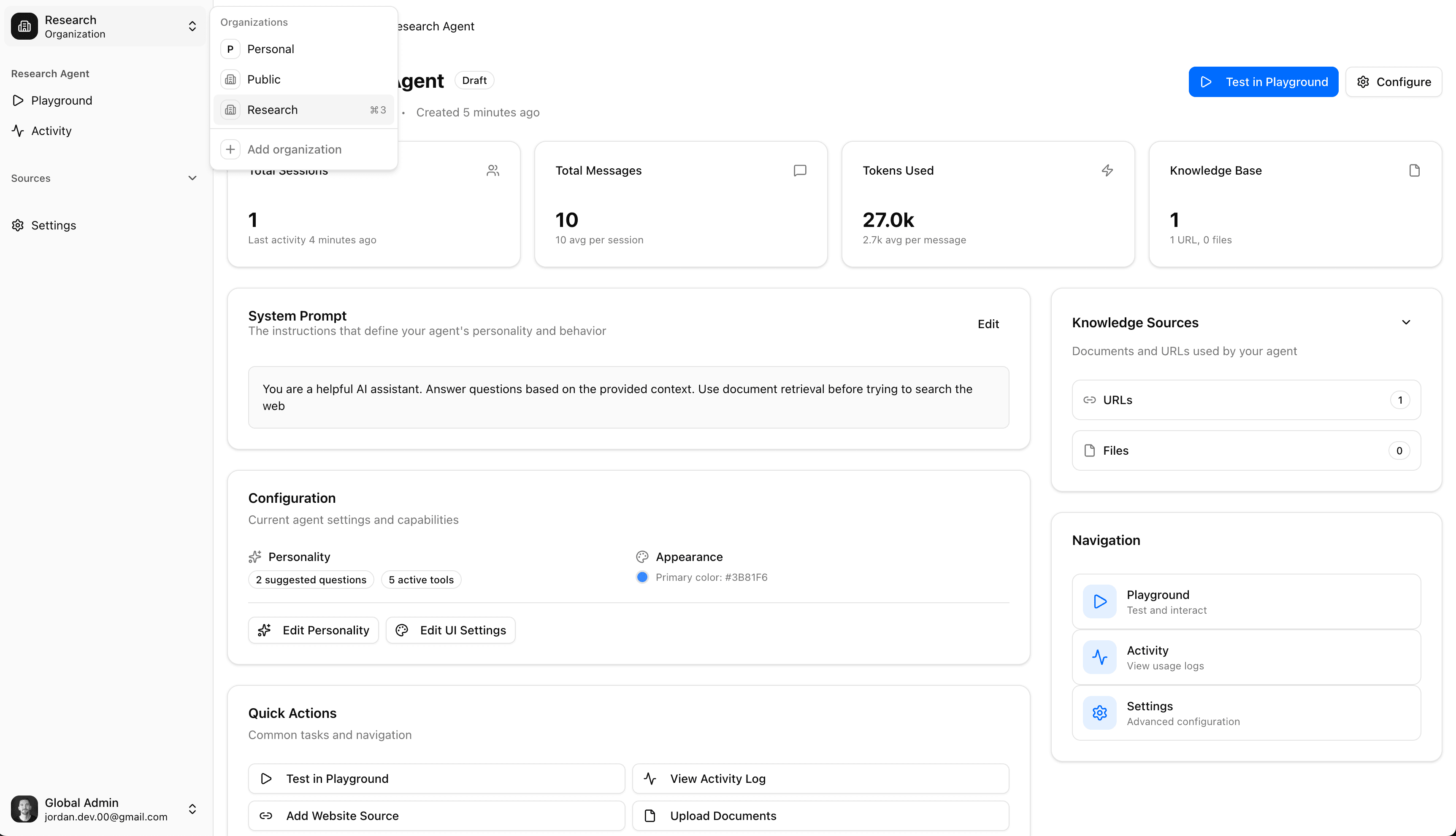Click the link icon next to URLs

[1090, 399]
